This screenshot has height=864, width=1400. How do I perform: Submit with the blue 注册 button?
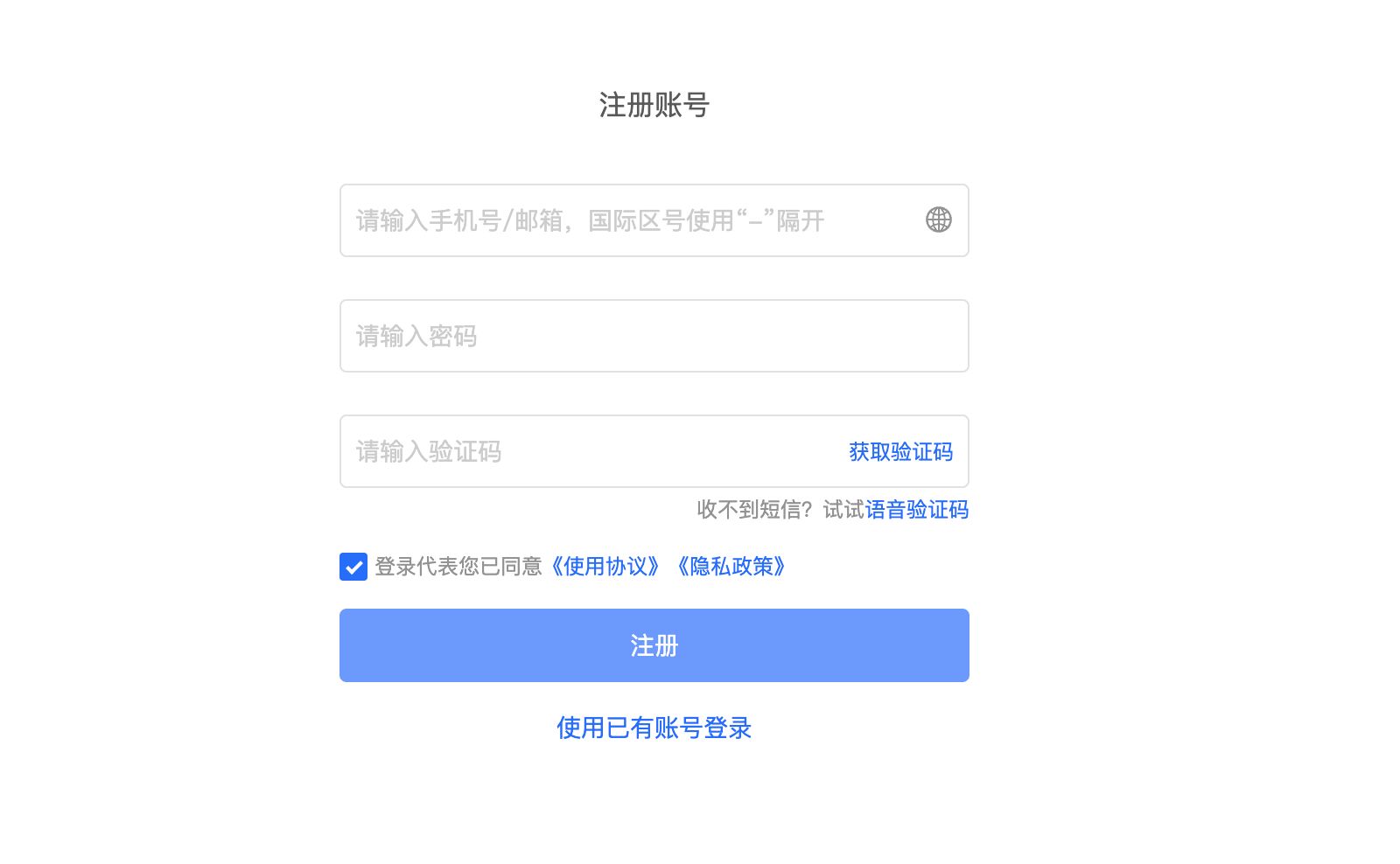[654, 645]
